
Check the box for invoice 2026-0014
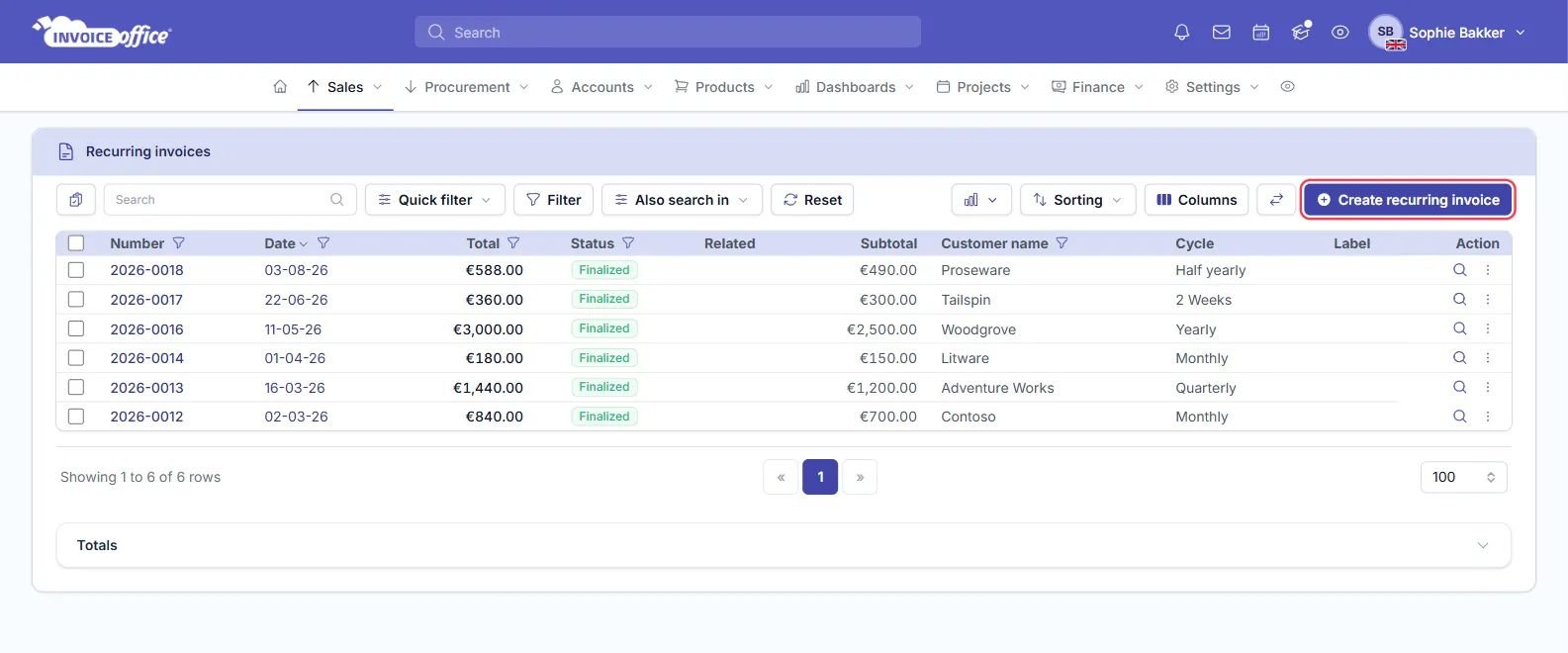76,357
